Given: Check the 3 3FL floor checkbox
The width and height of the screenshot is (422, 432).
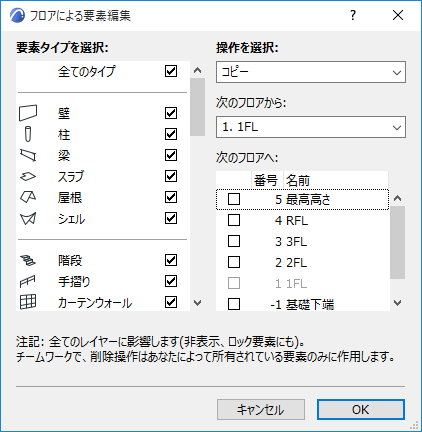Looking at the screenshot, I should 234,241.
